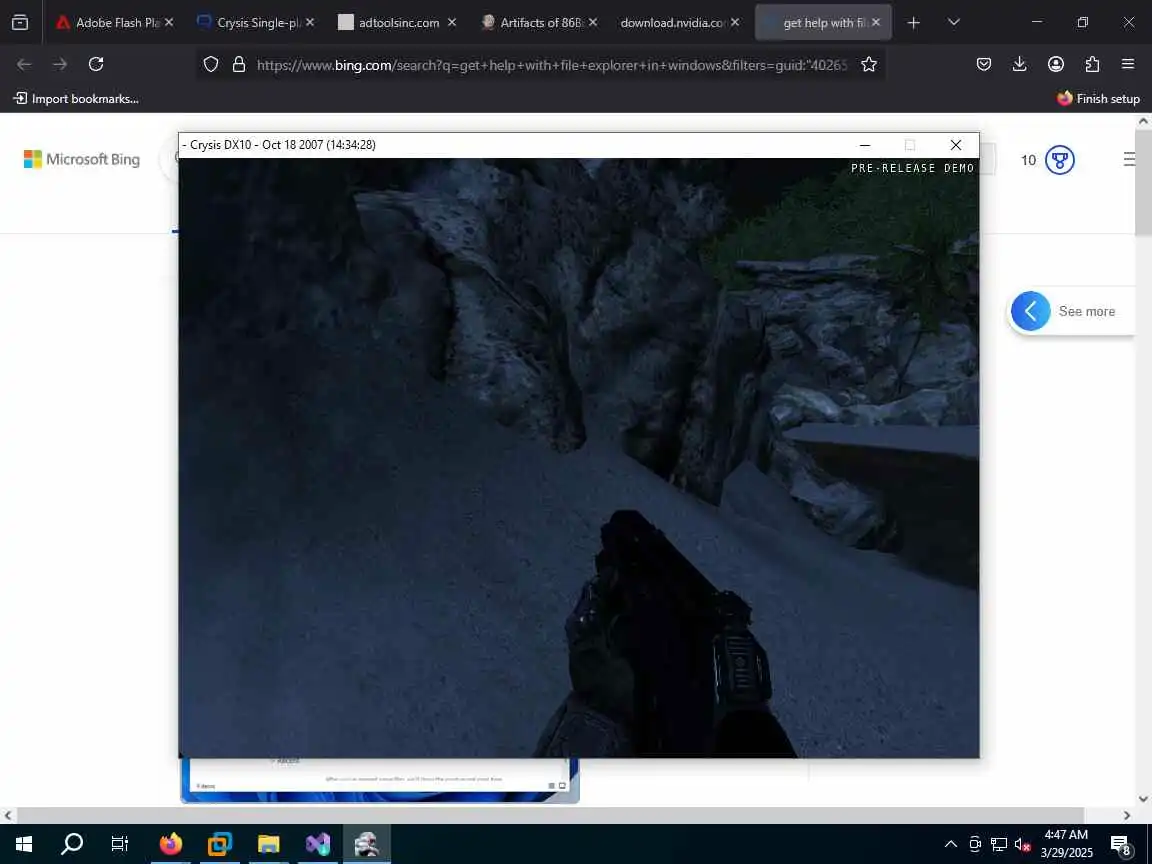Open Firefox application hamburger menu
This screenshot has width=1152, height=864.
(1128, 65)
